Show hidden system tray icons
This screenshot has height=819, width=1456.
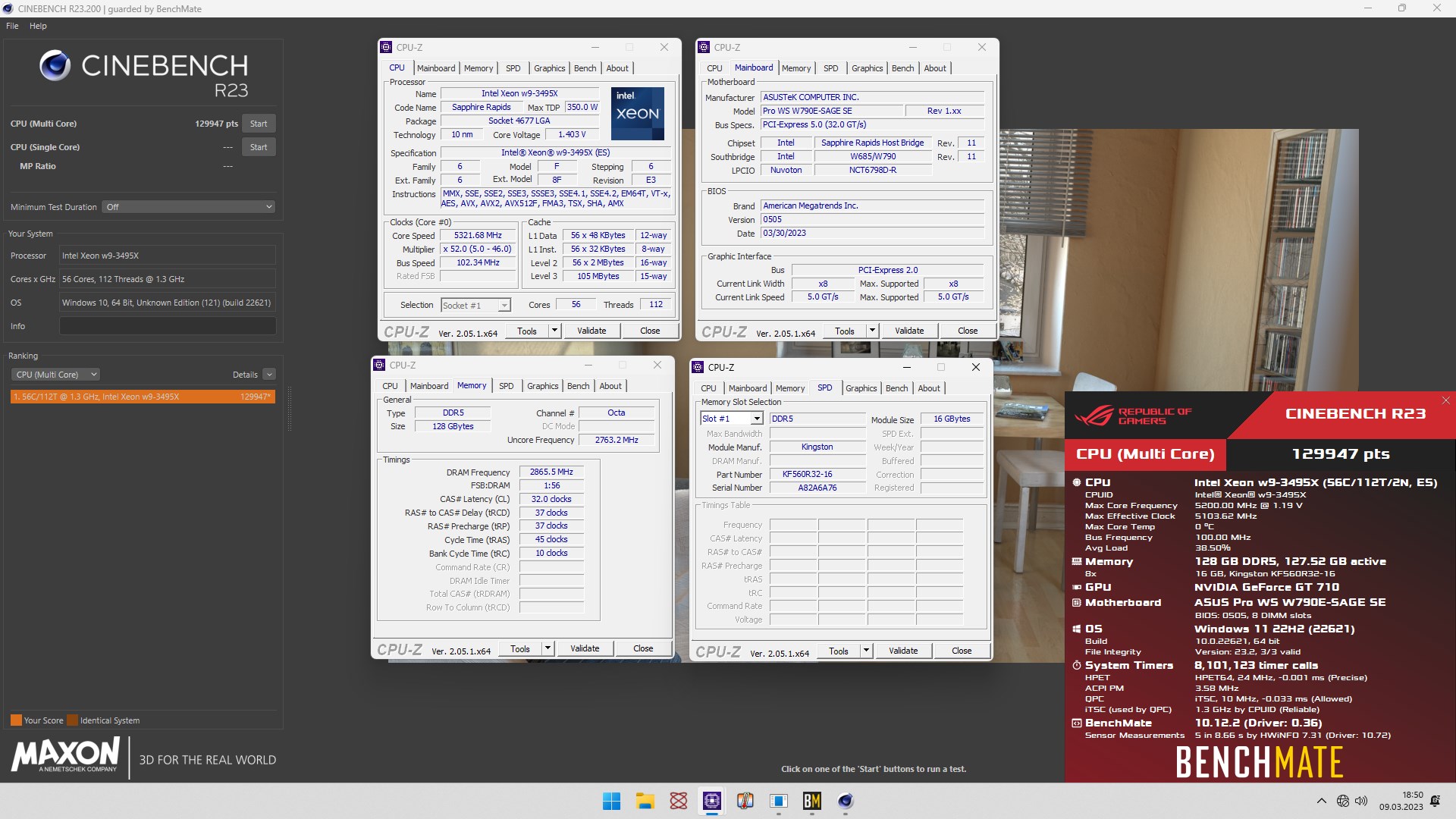click(1321, 801)
